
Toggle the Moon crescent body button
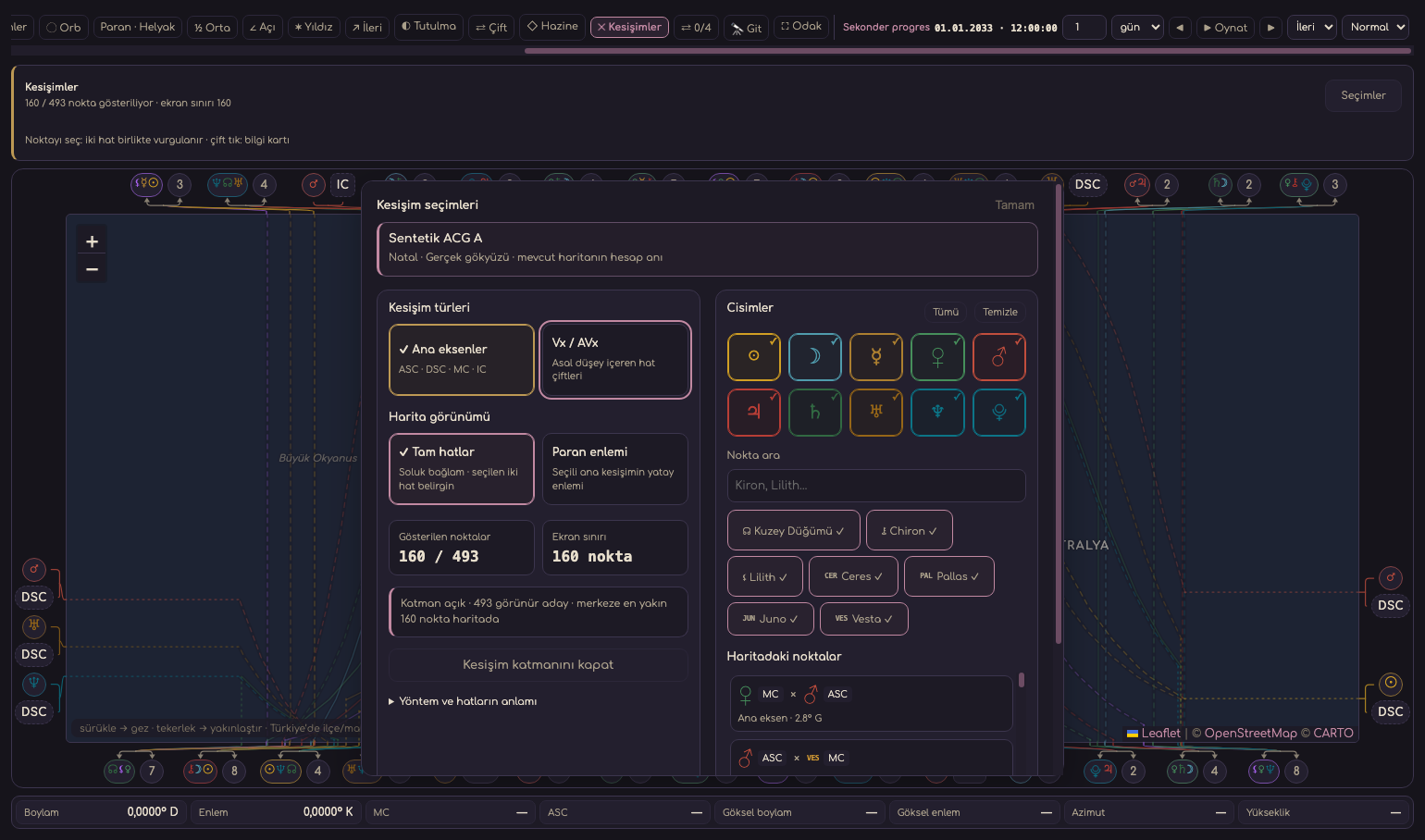pyautogui.click(x=815, y=357)
